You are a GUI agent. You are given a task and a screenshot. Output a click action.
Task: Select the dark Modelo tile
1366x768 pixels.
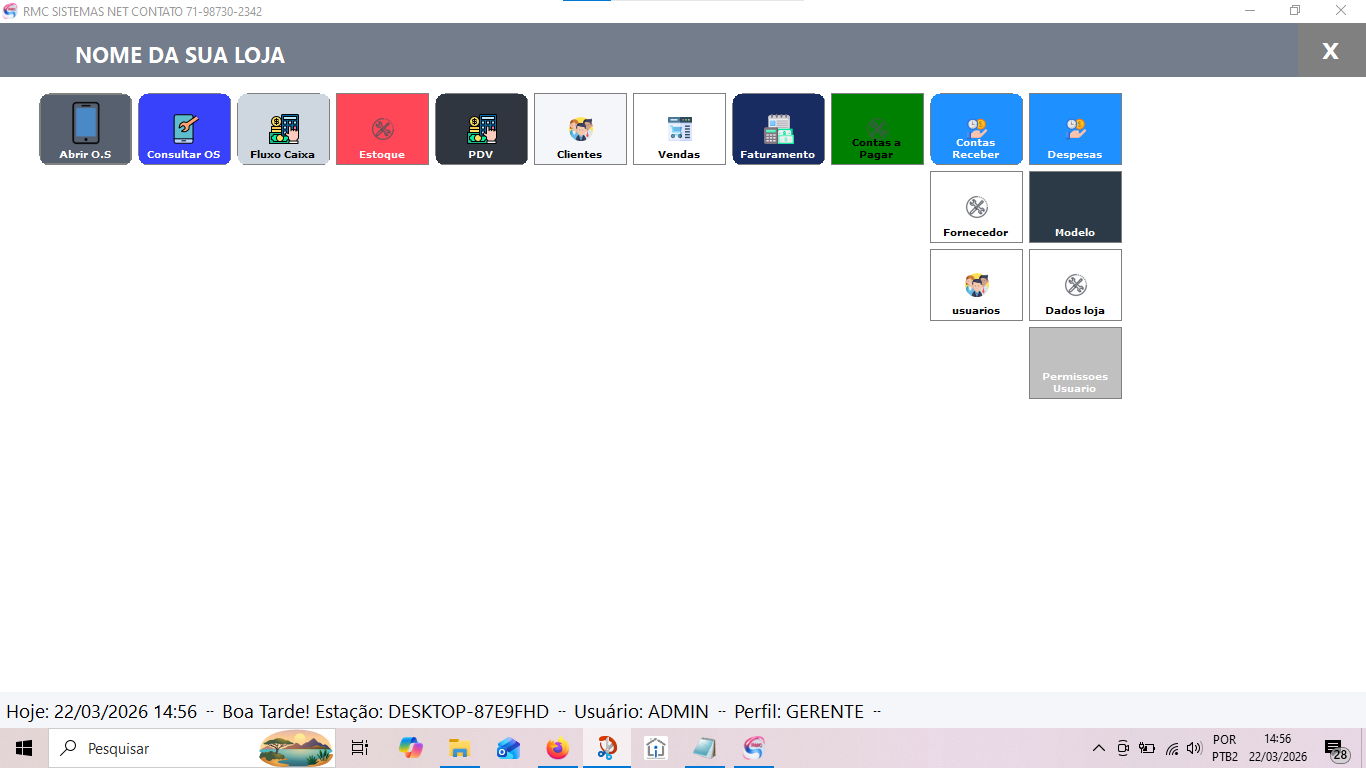click(x=1075, y=207)
